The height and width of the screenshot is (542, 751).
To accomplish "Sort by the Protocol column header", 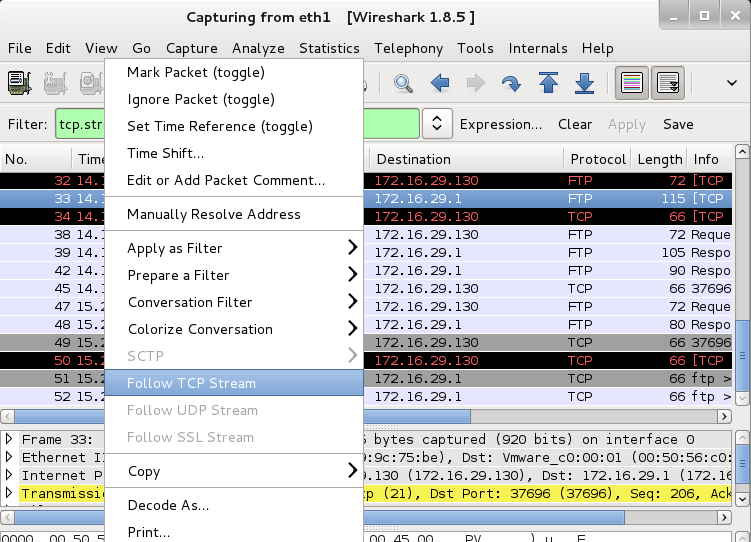I will click(x=598, y=159).
